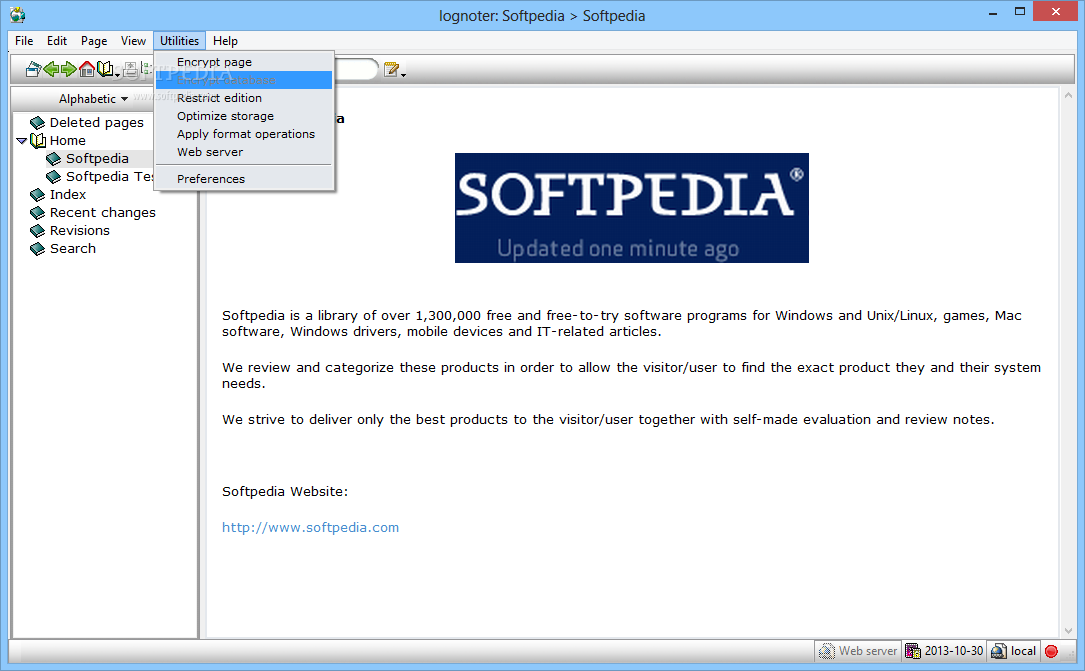Screen dimensions: 1085x671
Task: Open the dropdown arrow beside the book icon
Action: click(117, 74)
